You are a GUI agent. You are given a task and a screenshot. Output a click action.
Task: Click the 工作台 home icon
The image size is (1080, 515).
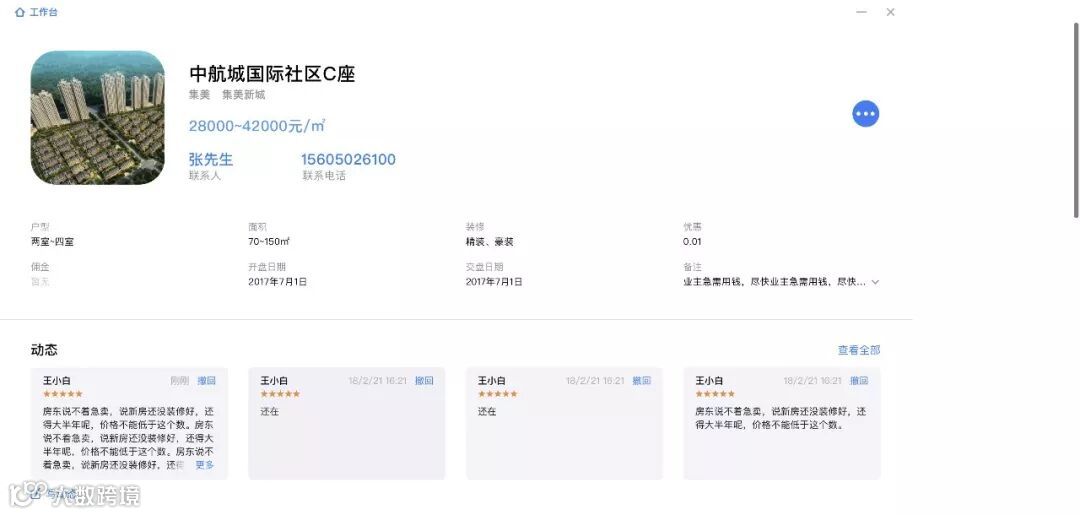pyautogui.click(x=19, y=12)
